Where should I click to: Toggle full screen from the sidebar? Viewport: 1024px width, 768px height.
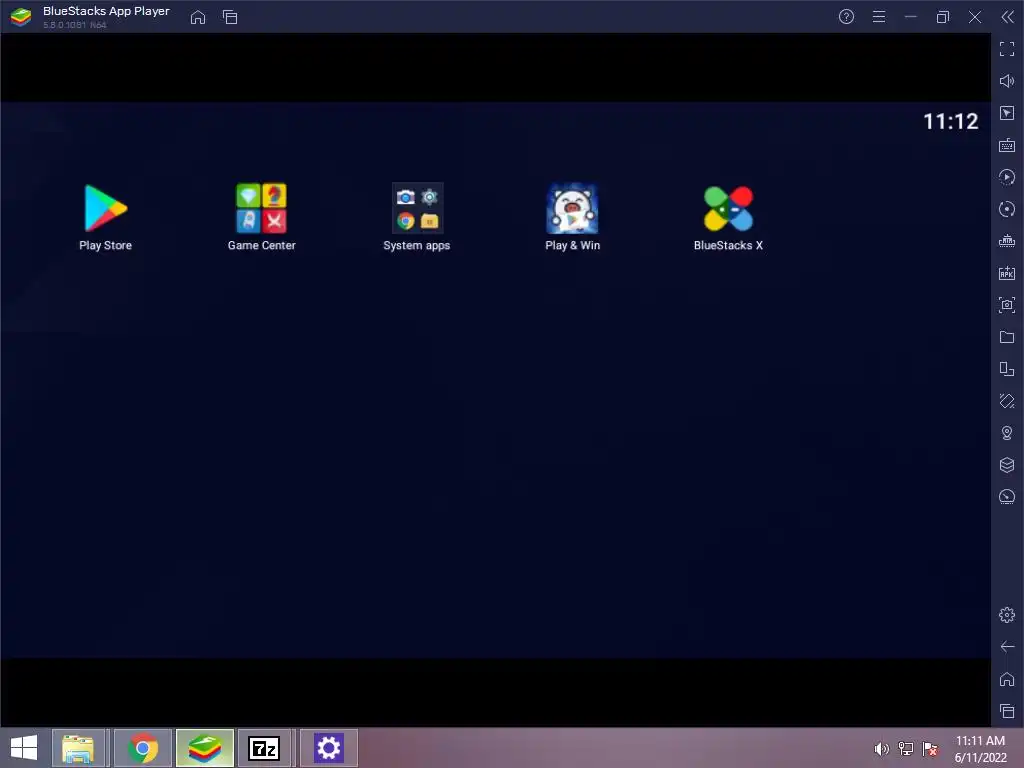tap(1007, 49)
